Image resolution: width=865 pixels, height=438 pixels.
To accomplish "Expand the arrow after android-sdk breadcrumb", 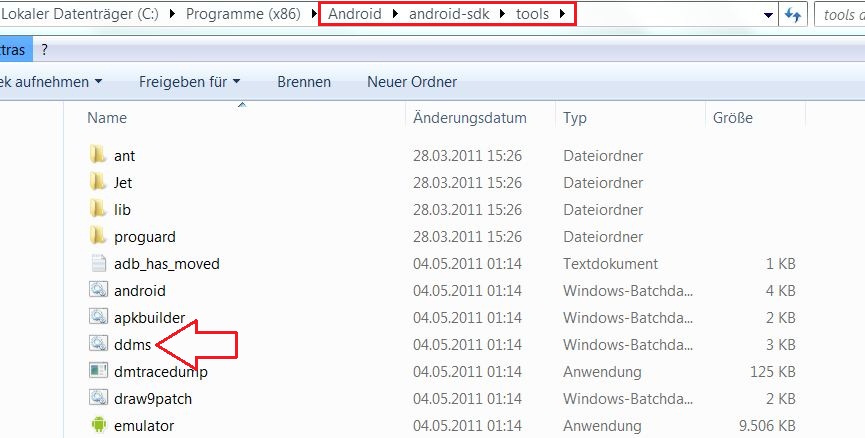I will click(502, 14).
